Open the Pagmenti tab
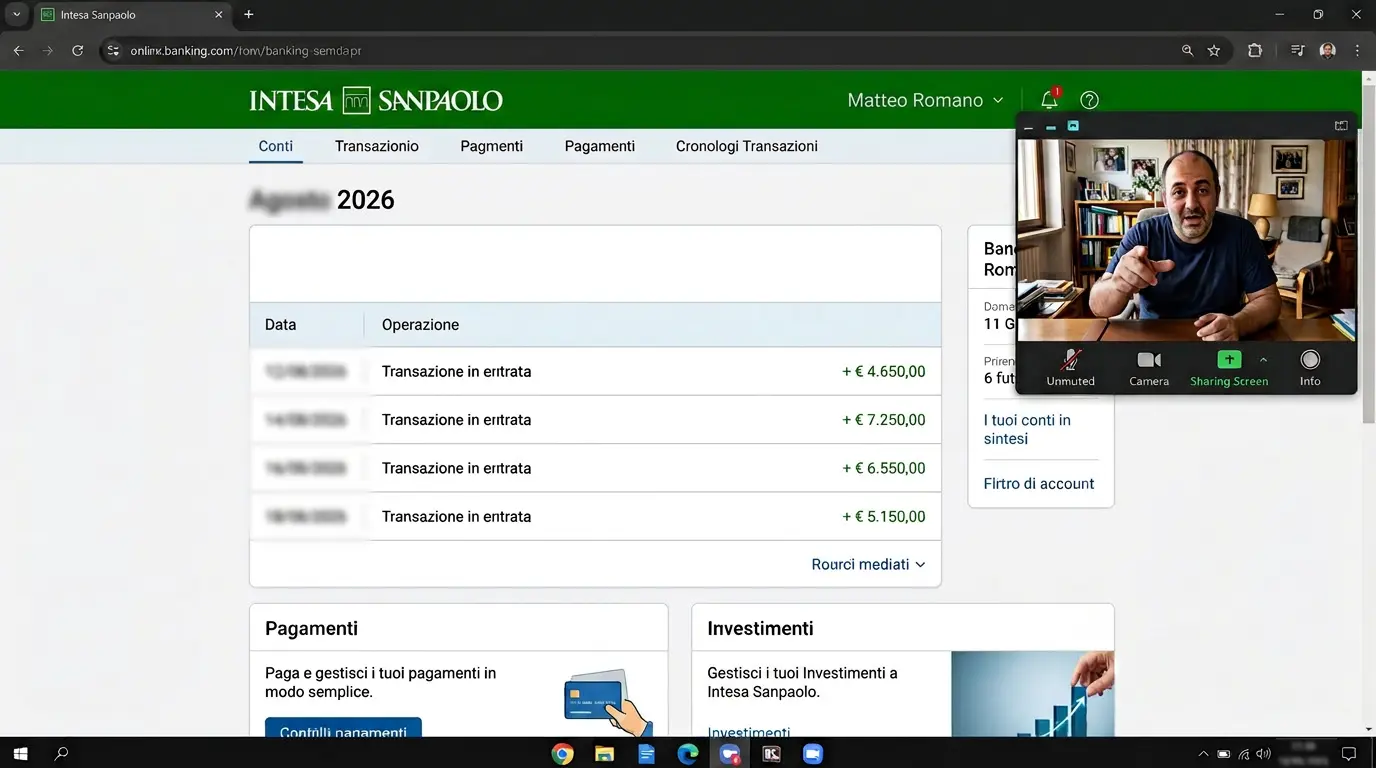Screen dimensions: 1376x768 tap(491, 146)
